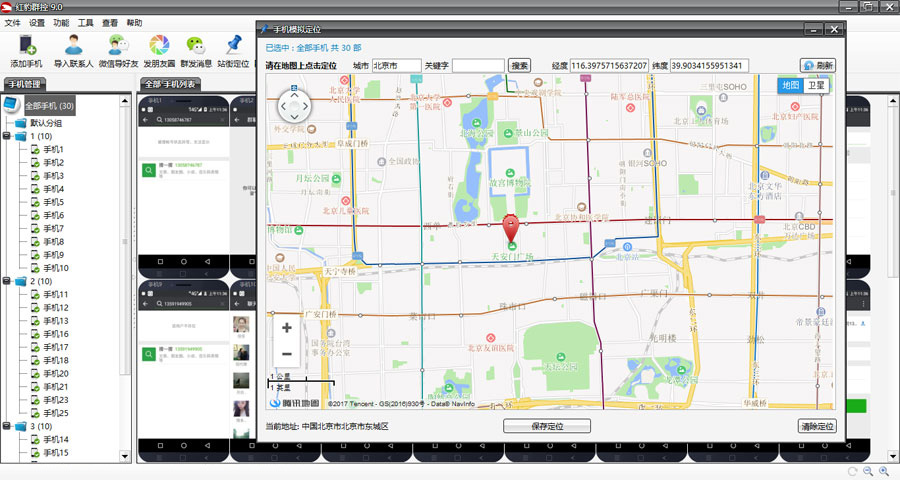This screenshot has width=900, height=480.
Task: Click refresh icon in bottom status bar
Action: point(852,471)
